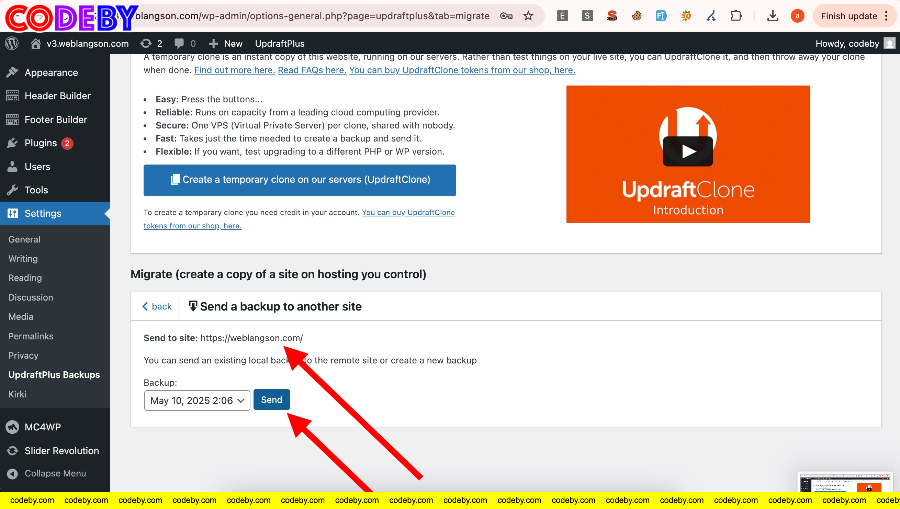
Task: Open Header Builder in sidebar
Action: (x=57, y=96)
